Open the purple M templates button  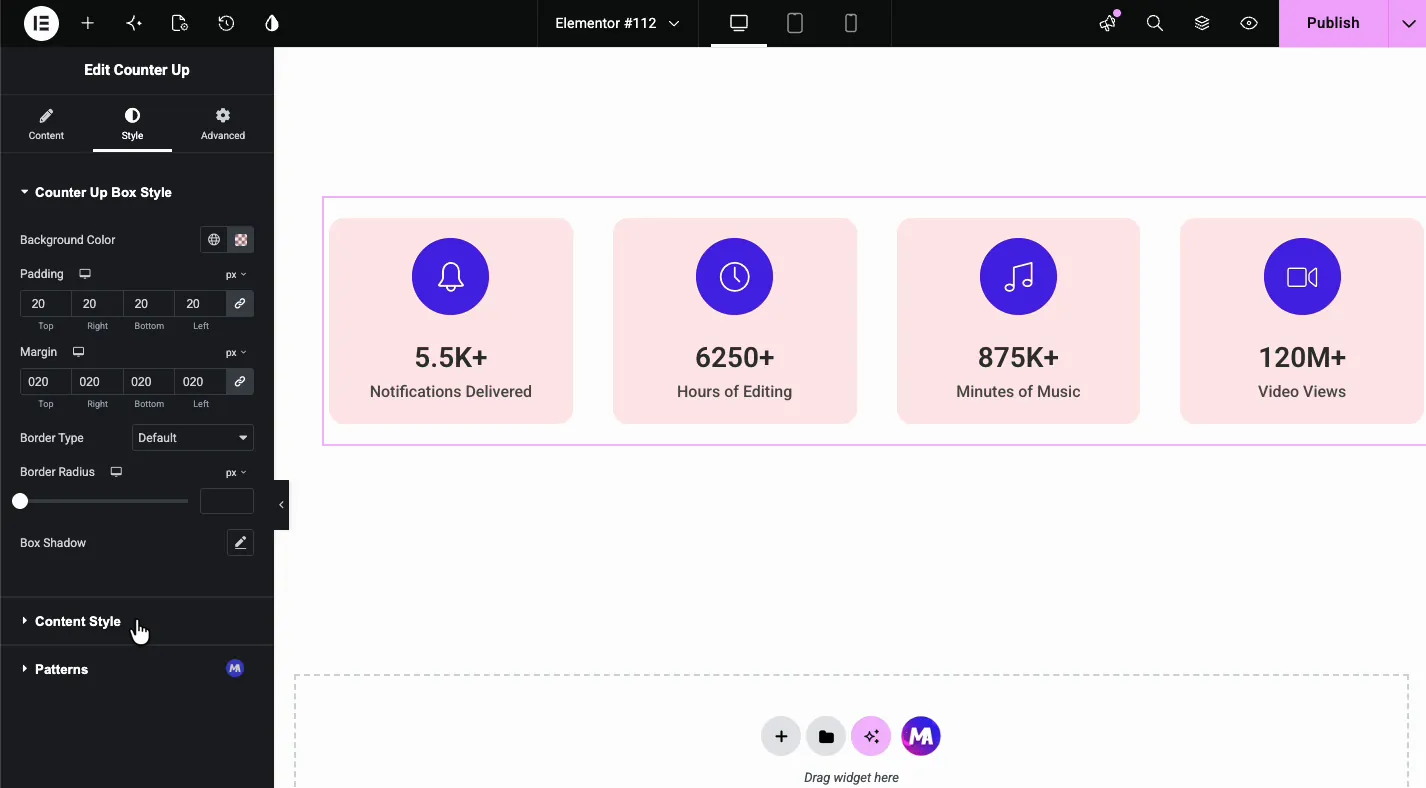[x=921, y=737]
